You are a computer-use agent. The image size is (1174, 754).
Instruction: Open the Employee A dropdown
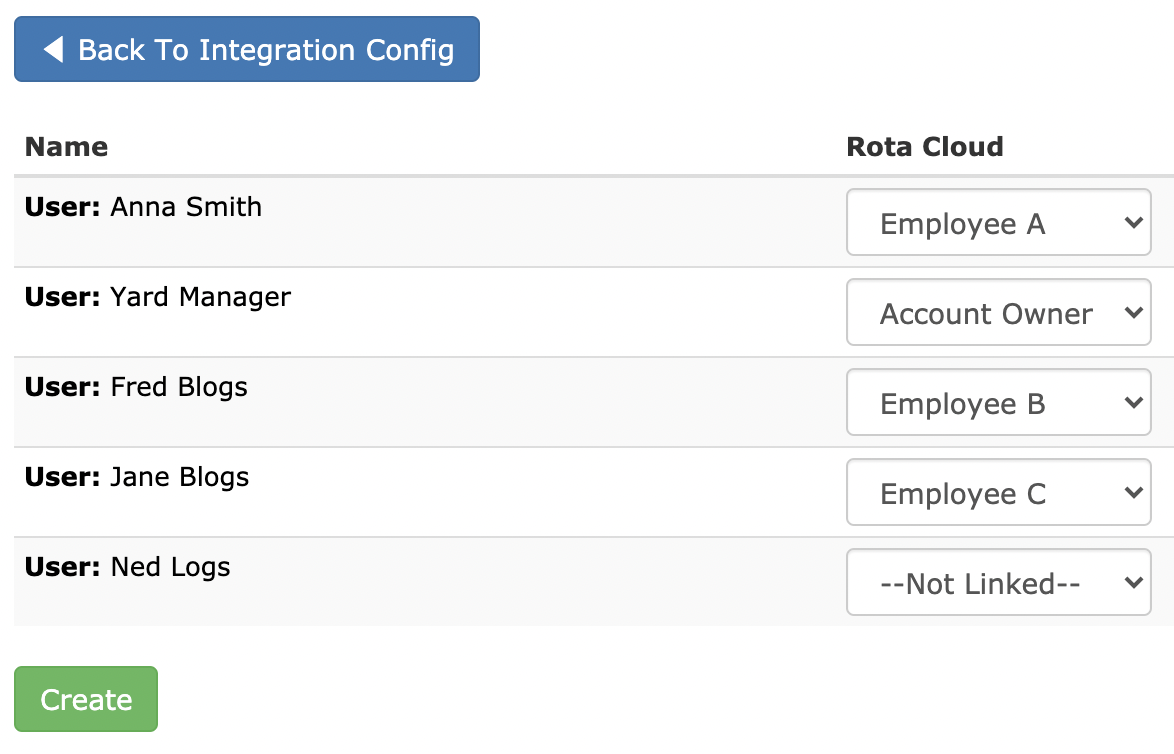tap(997, 222)
